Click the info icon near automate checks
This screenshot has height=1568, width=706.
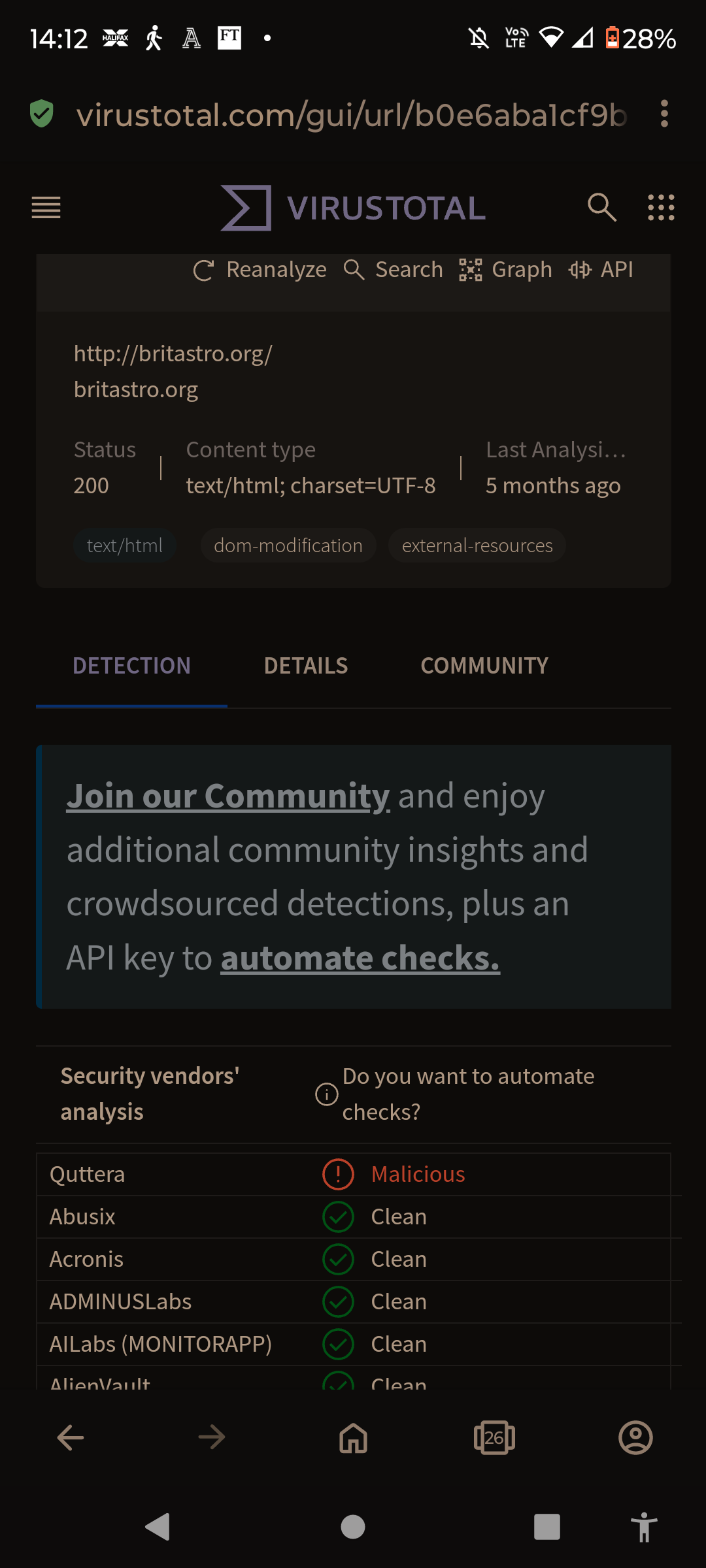(x=326, y=1094)
